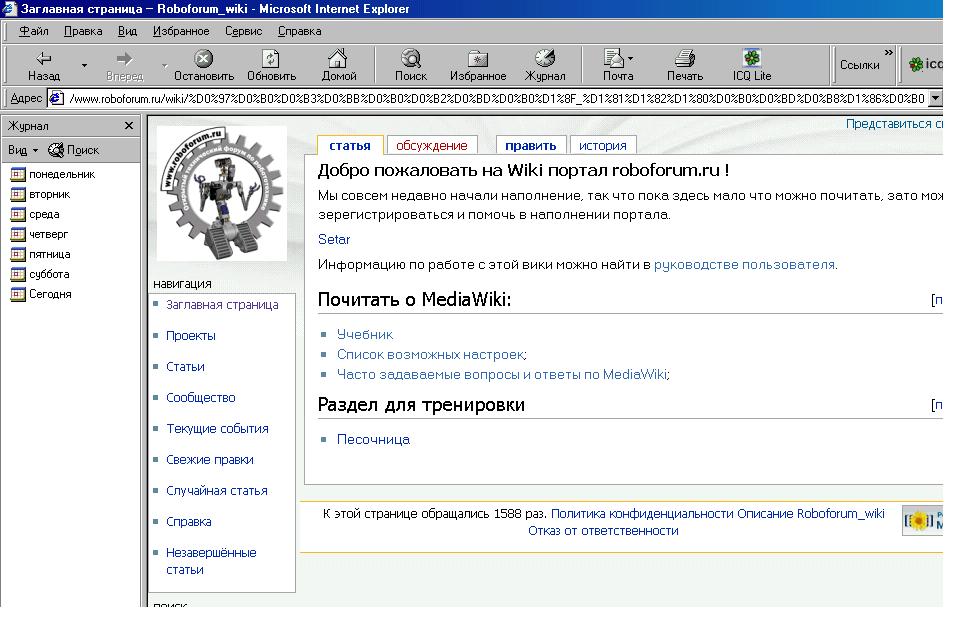Switch to the обсуждение tab
The image size is (961, 632).
[x=431, y=146]
